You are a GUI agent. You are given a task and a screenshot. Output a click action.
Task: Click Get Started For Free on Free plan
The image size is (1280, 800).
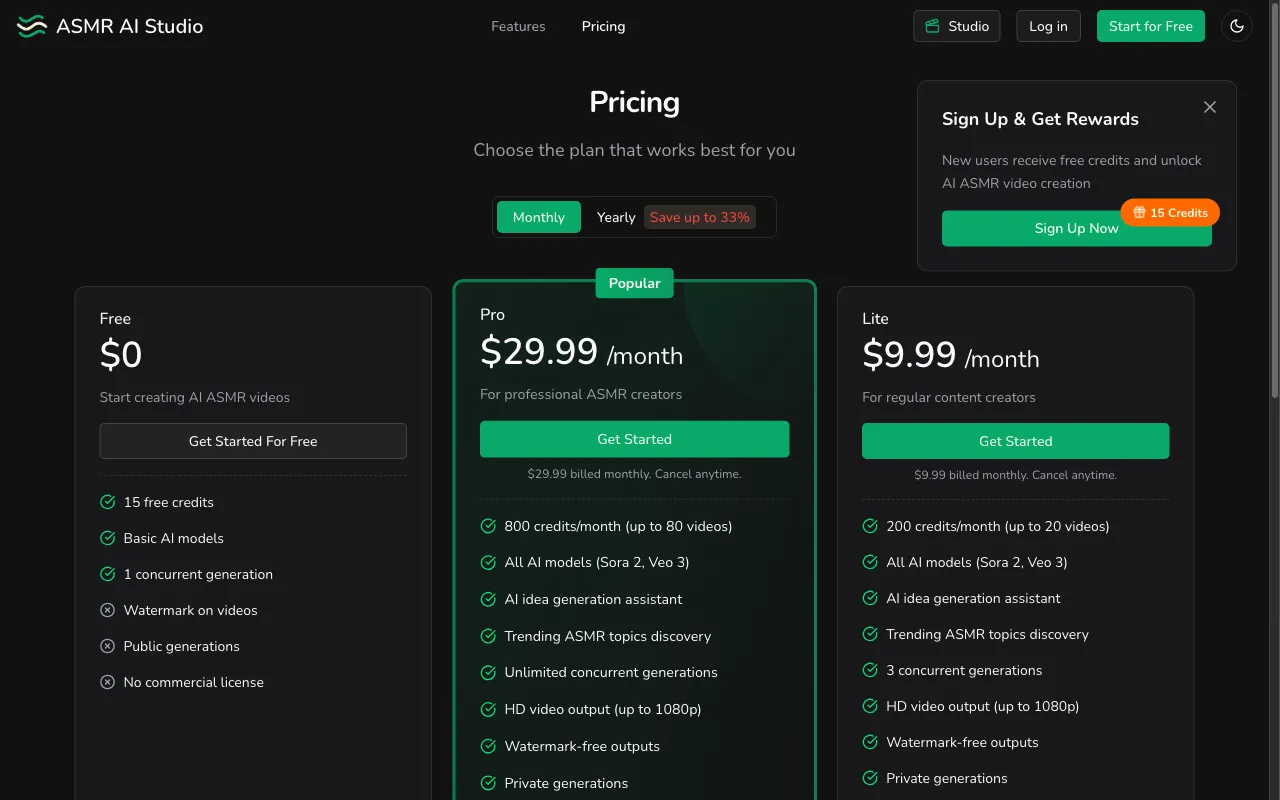[x=253, y=441]
